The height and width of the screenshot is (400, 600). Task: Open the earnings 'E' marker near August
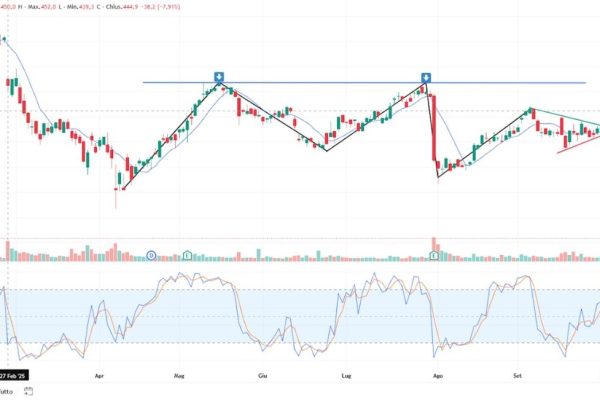tap(433, 256)
